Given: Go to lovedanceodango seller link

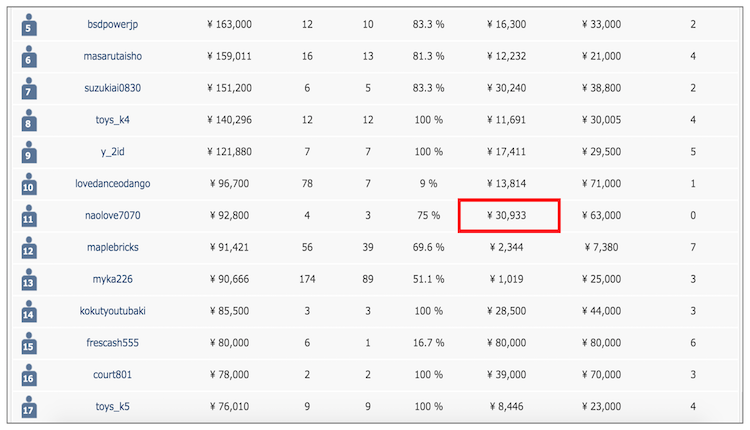Looking at the screenshot, I should [x=112, y=184].
